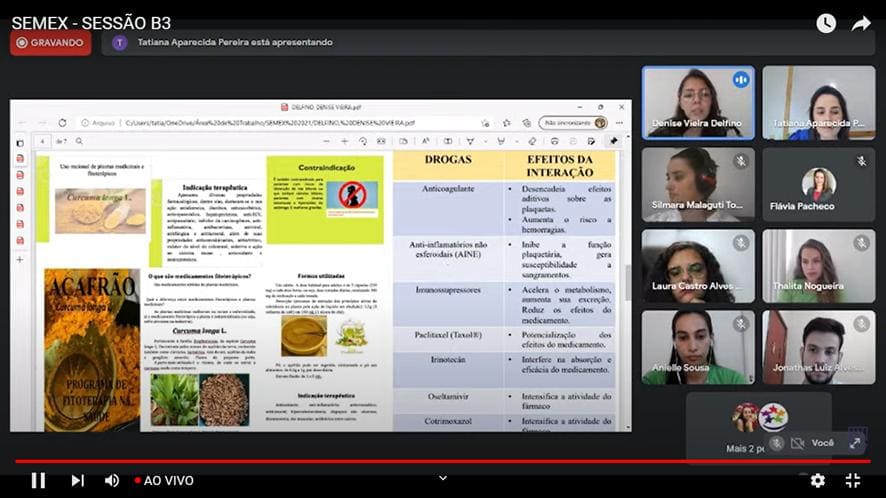Click the Share arrow icon
The height and width of the screenshot is (498, 886).
tap(861, 23)
